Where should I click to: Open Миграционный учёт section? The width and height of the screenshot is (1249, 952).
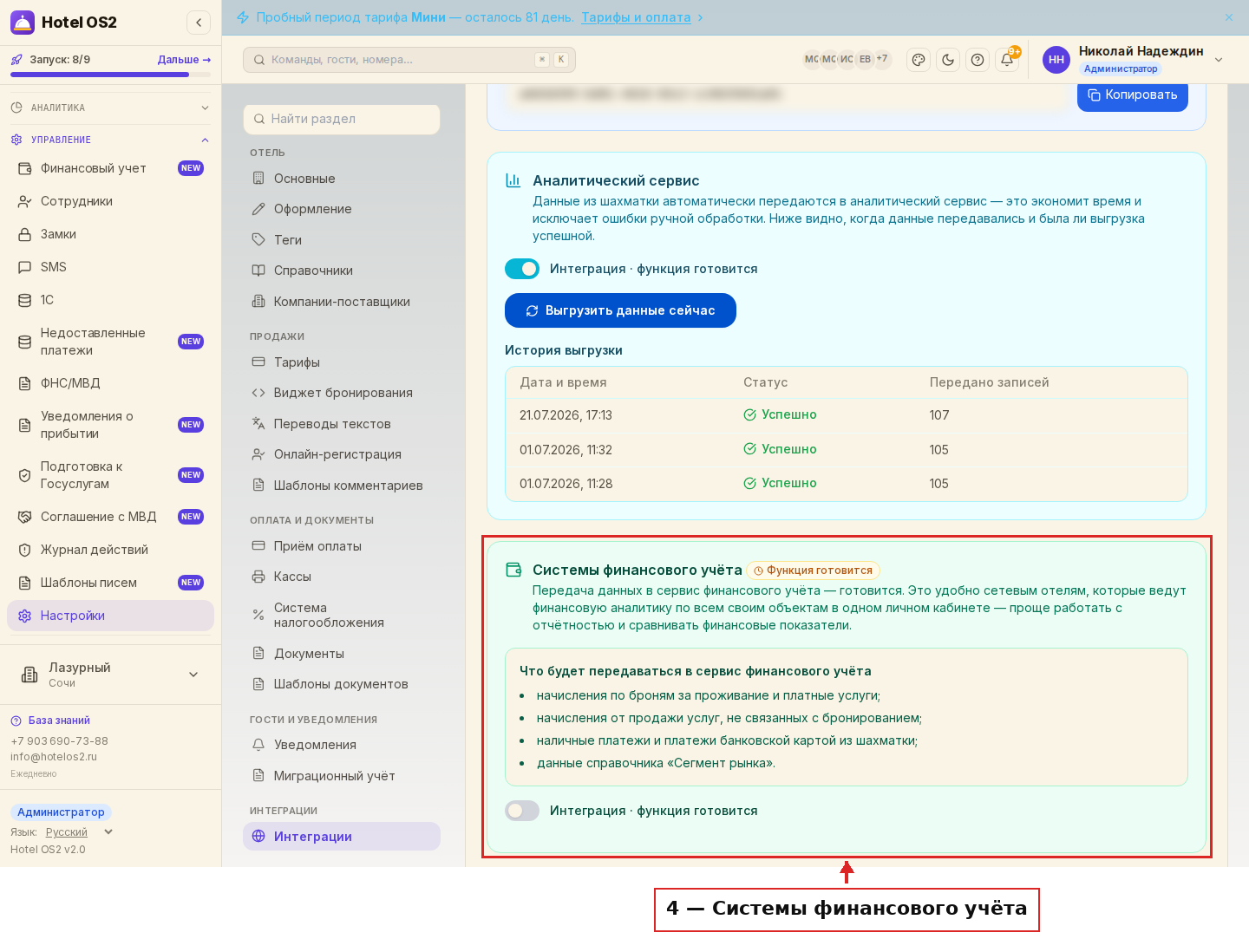tap(342, 776)
